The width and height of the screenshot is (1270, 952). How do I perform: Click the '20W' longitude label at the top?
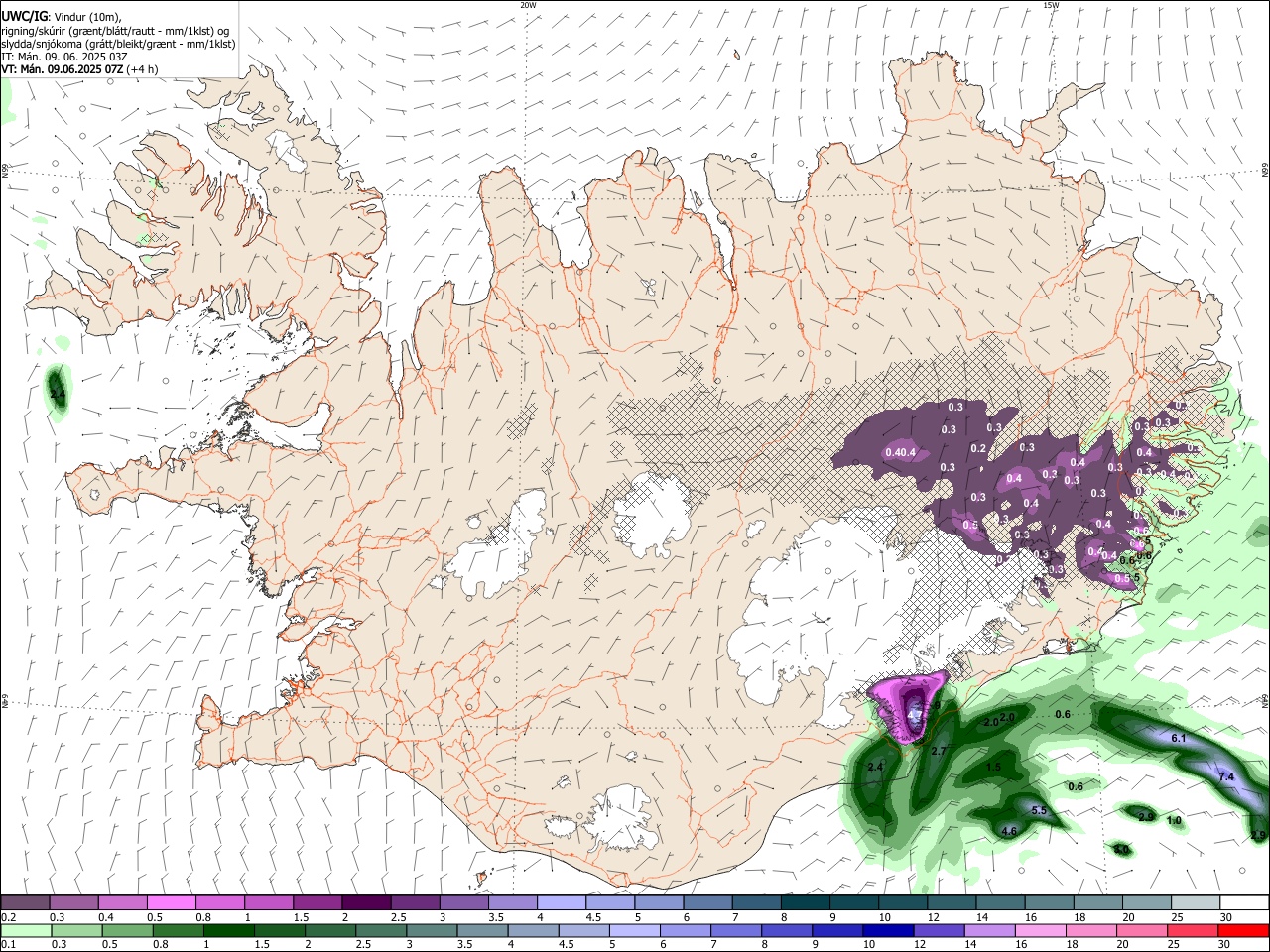[528, 5]
